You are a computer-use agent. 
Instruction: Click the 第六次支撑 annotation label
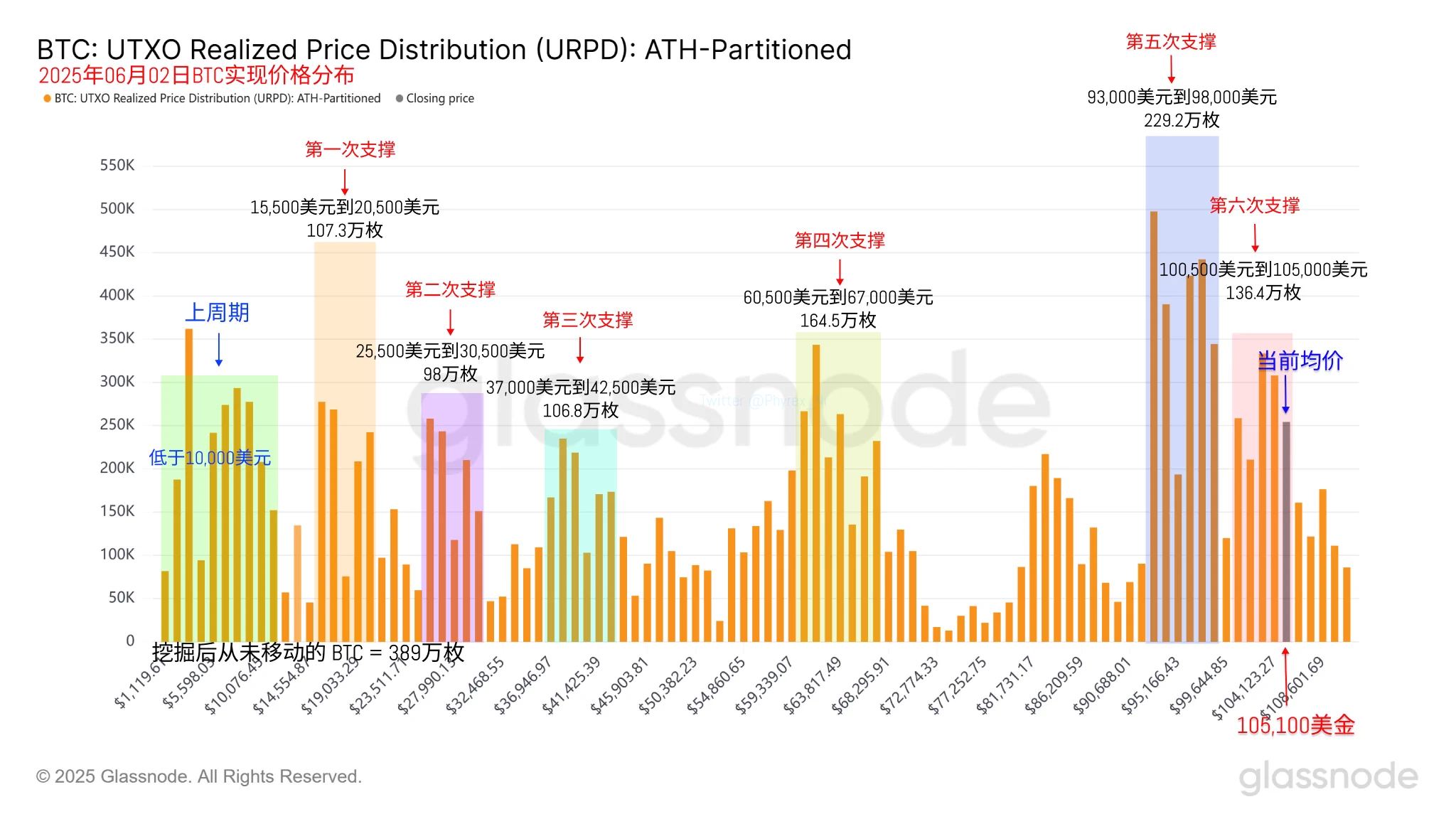[x=1255, y=206]
